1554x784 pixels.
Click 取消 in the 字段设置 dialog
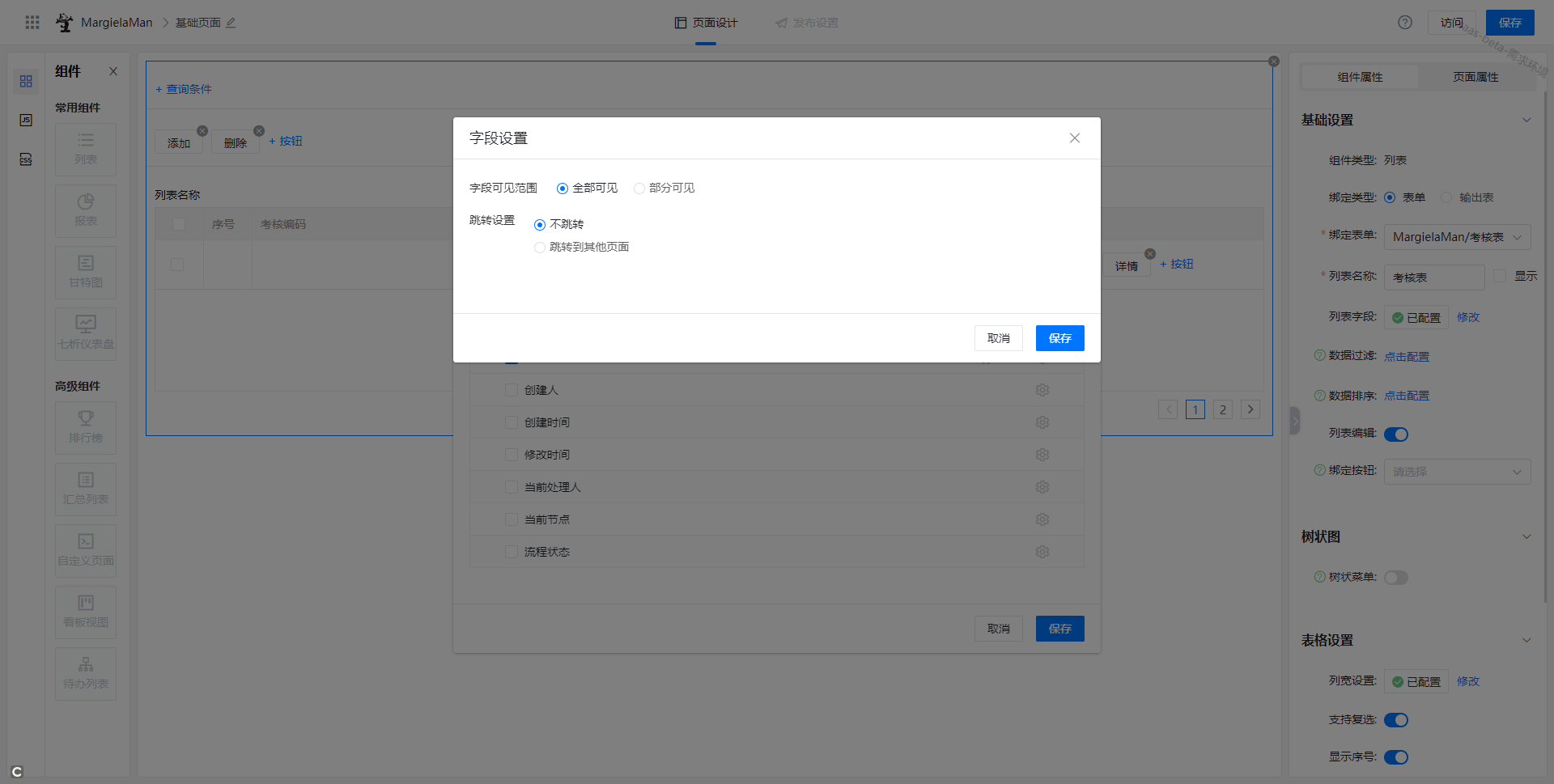click(999, 338)
